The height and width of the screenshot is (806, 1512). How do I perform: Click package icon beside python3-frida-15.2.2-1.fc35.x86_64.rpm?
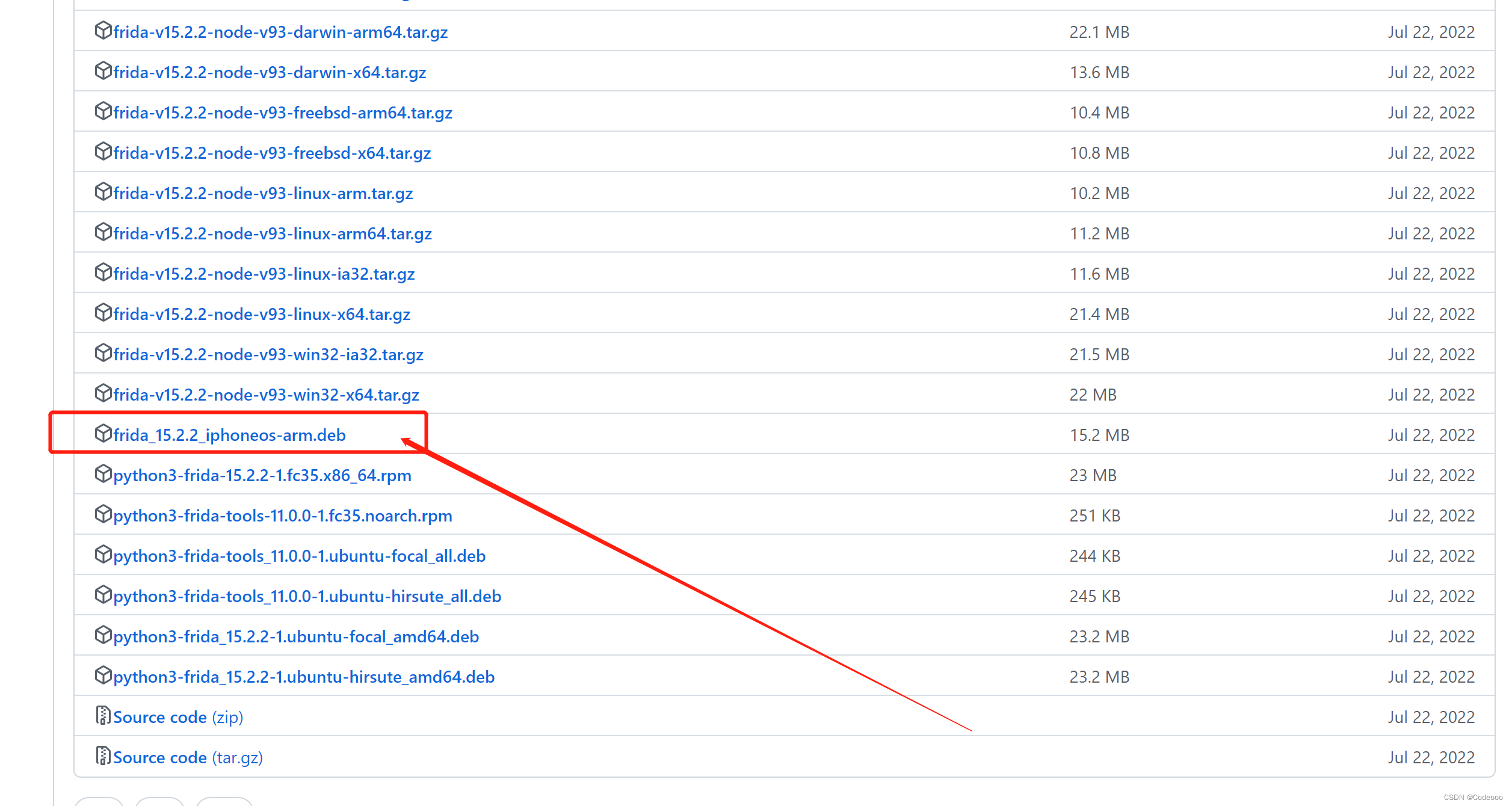click(x=103, y=473)
